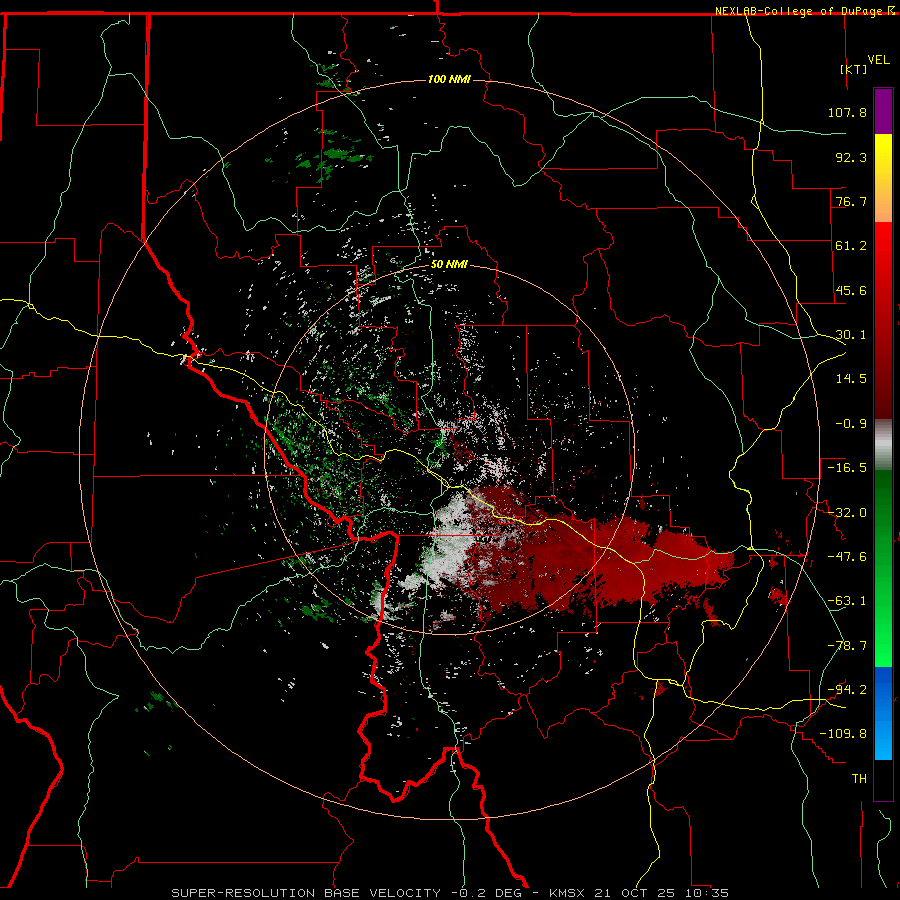Image resolution: width=900 pixels, height=900 pixels.
Task: Click the -94.2 velocity scale value
Action: tap(847, 690)
